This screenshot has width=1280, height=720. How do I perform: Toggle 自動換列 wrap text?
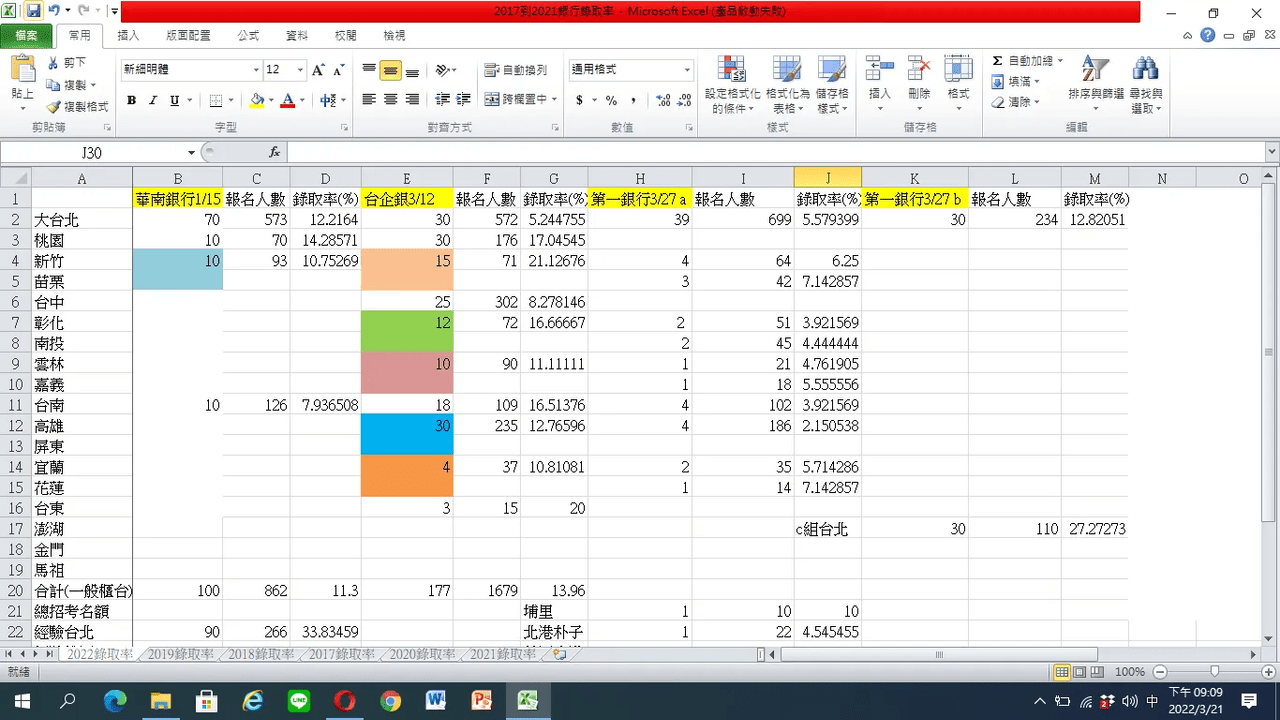coord(516,70)
